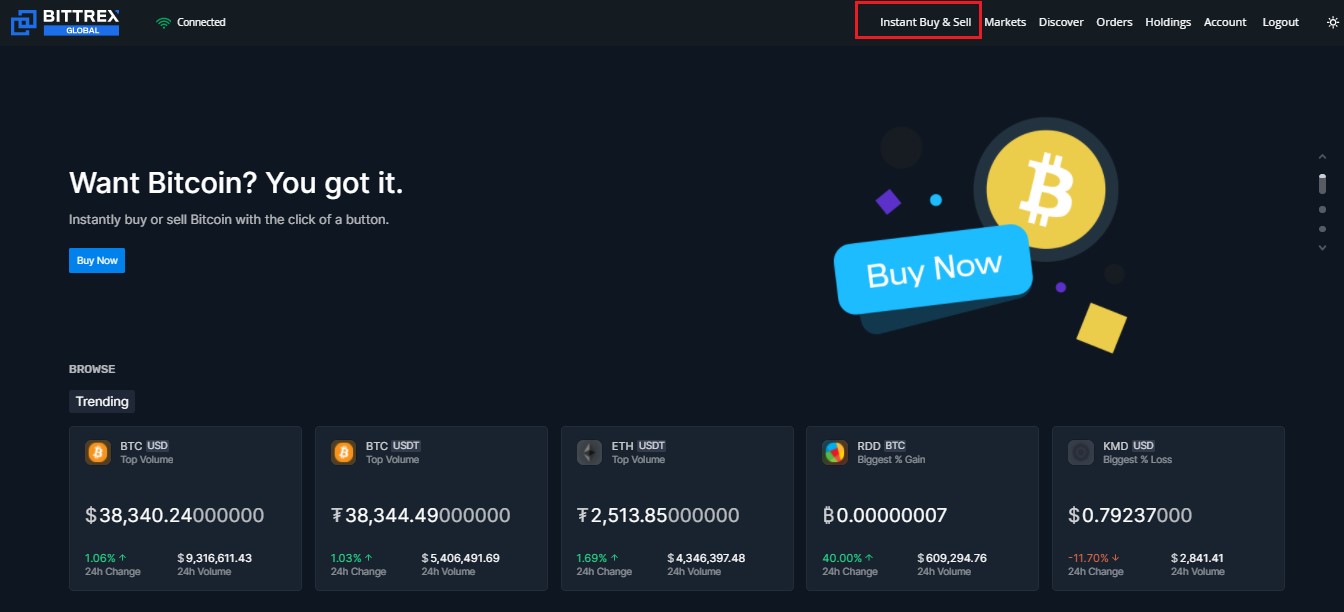
Task: Open Instant Buy & Sell menu item
Action: [x=925, y=22]
